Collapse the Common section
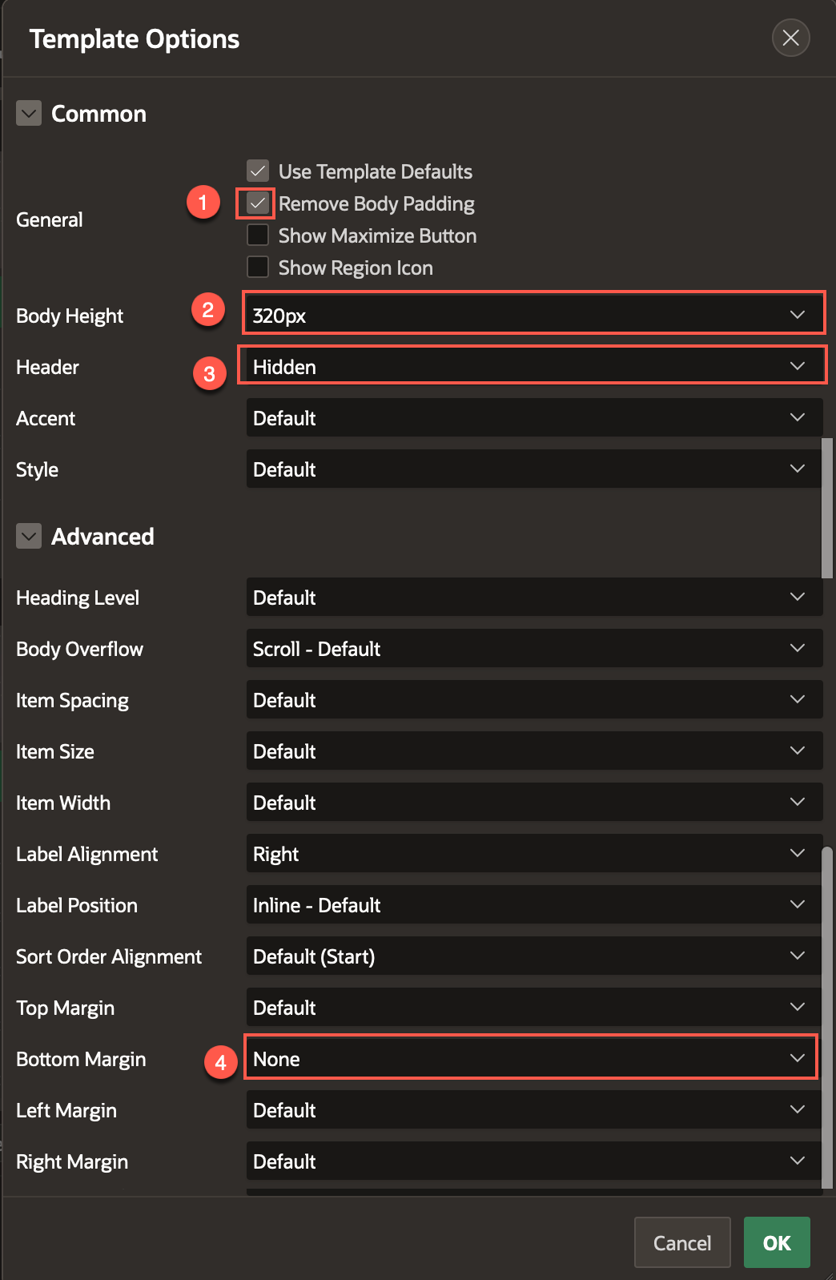Viewport: 836px width, 1280px height. click(x=29, y=114)
